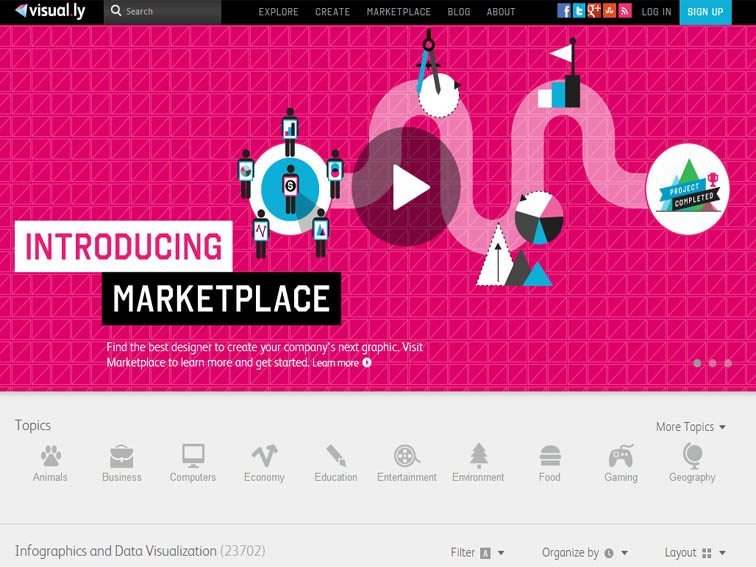756x567 pixels.
Task: Open the Explore menu
Action: pos(278,12)
